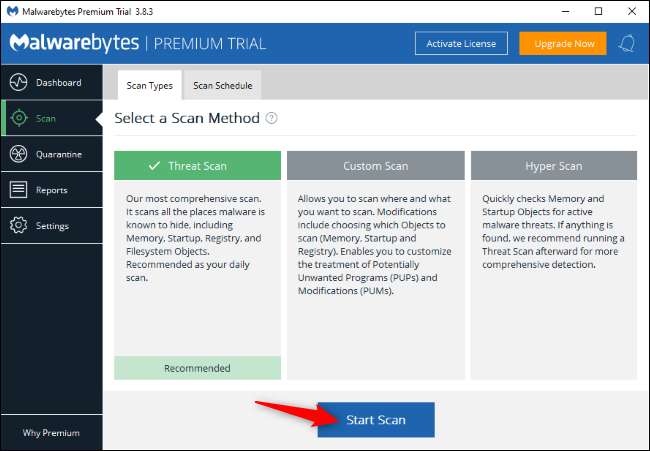Click the Quarantine radiation icon
650x451 pixels.
(x=18, y=154)
